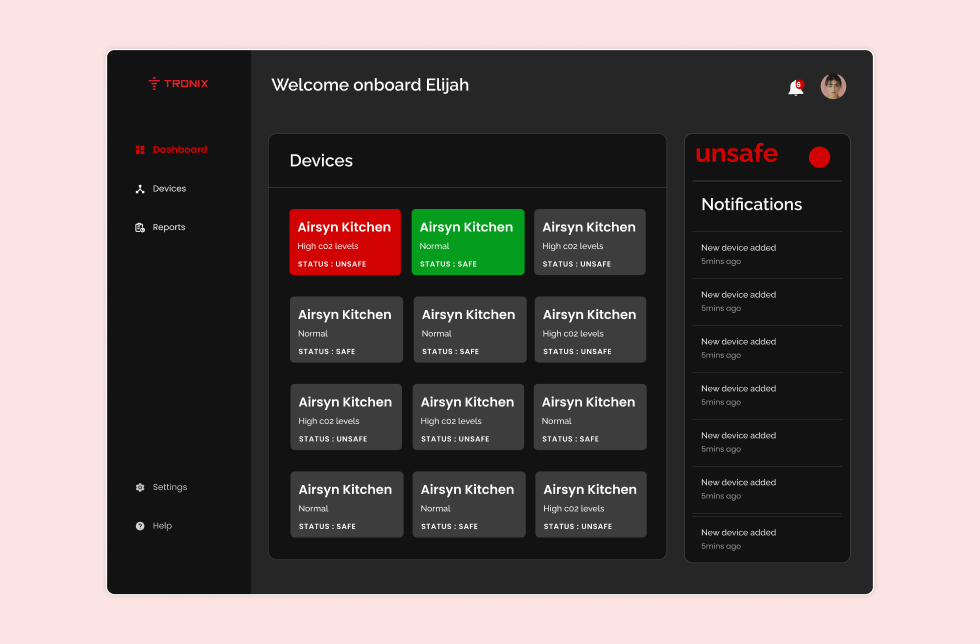Select the green Airsyn Kitchen safe card
Screen dimensions: 980x644
click(467, 242)
